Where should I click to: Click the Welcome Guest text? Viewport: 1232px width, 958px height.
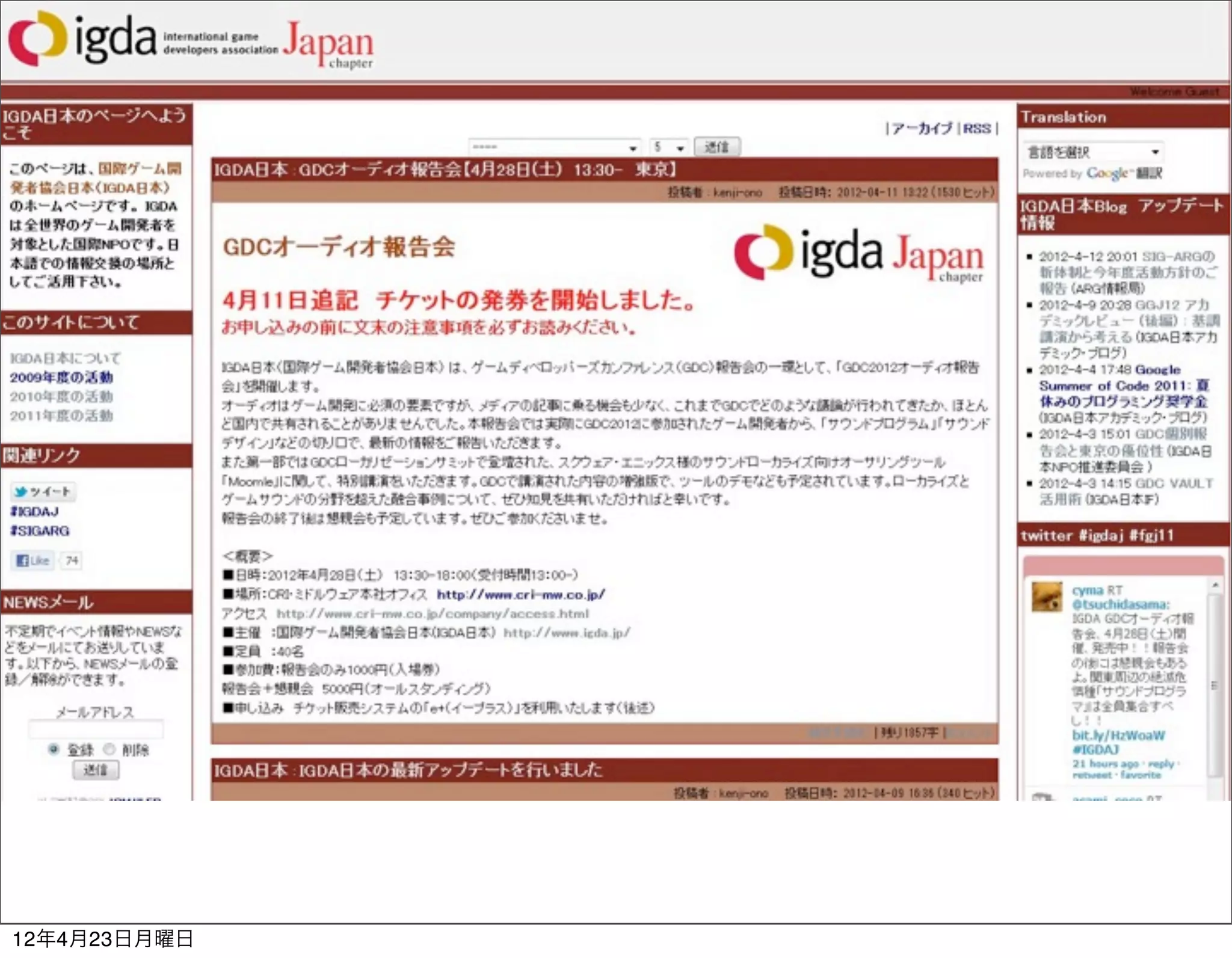pos(1174,92)
